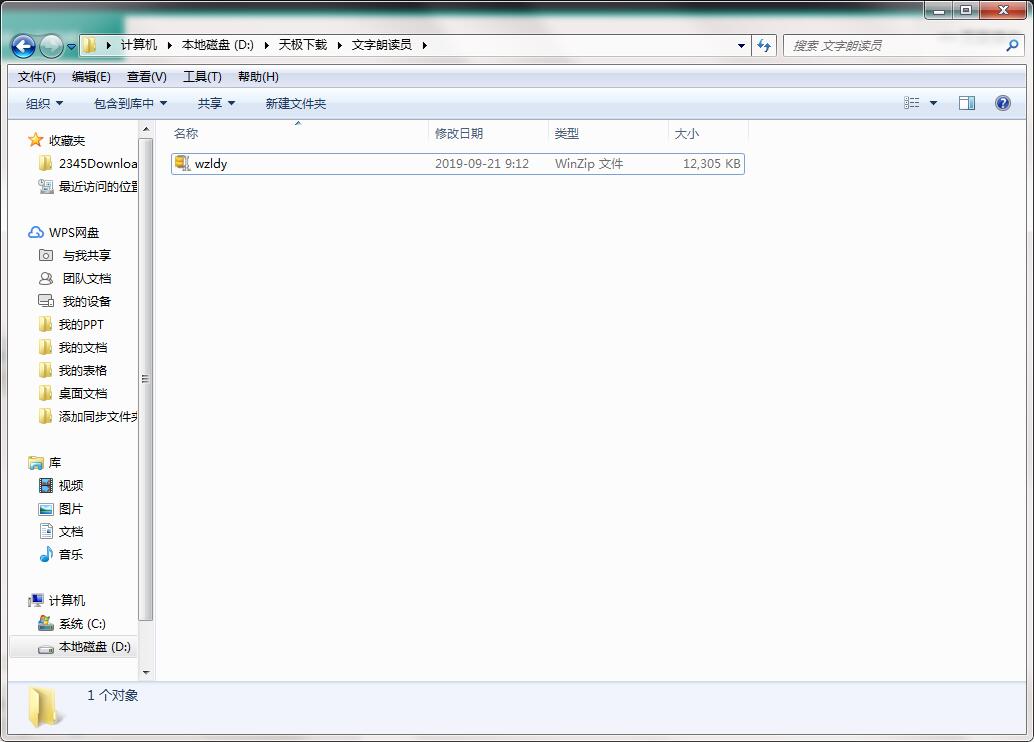Image resolution: width=1034 pixels, height=742 pixels.
Task: Open the 帮助(H) menu
Action: 258,77
